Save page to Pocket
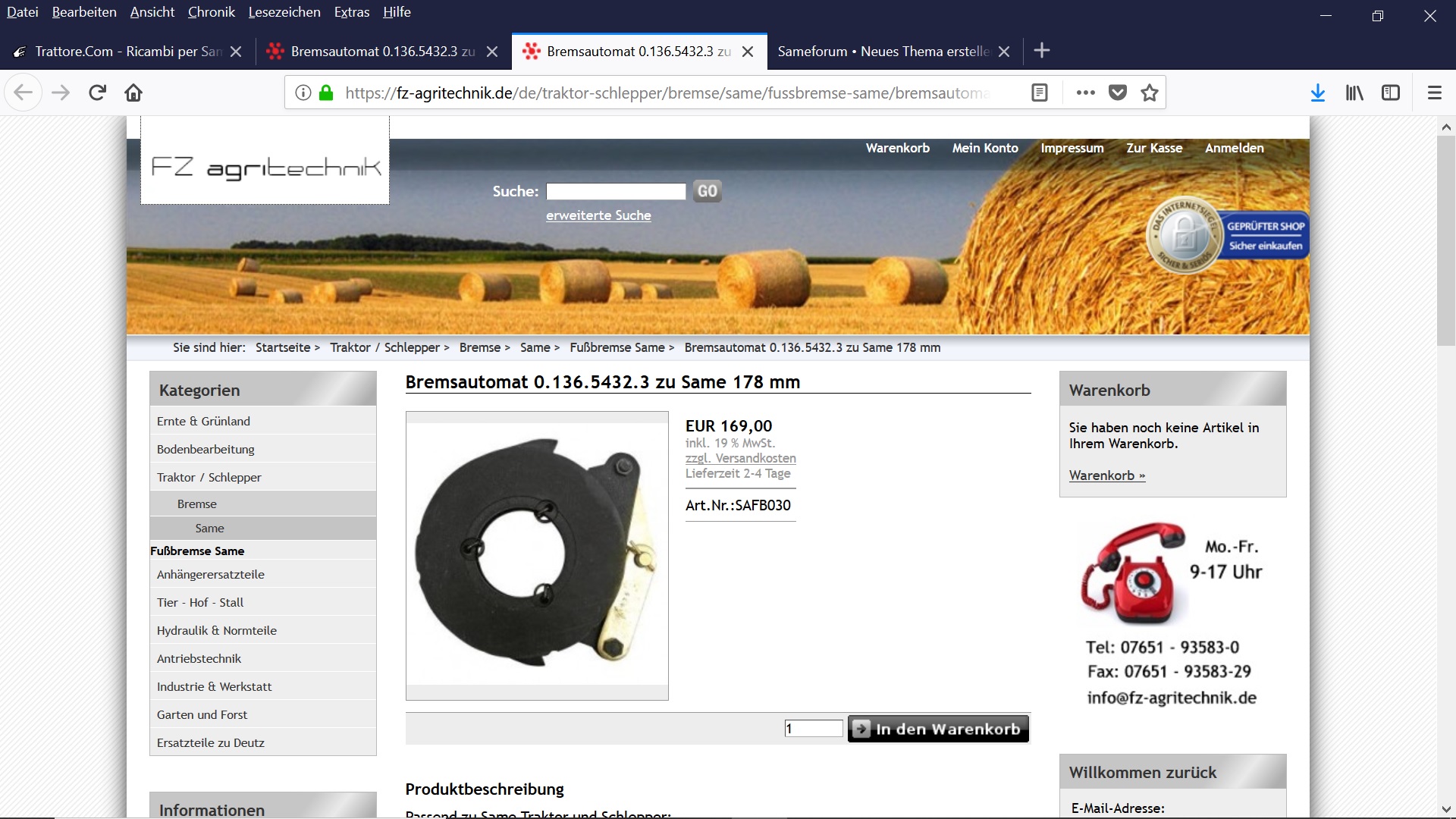 click(x=1118, y=93)
